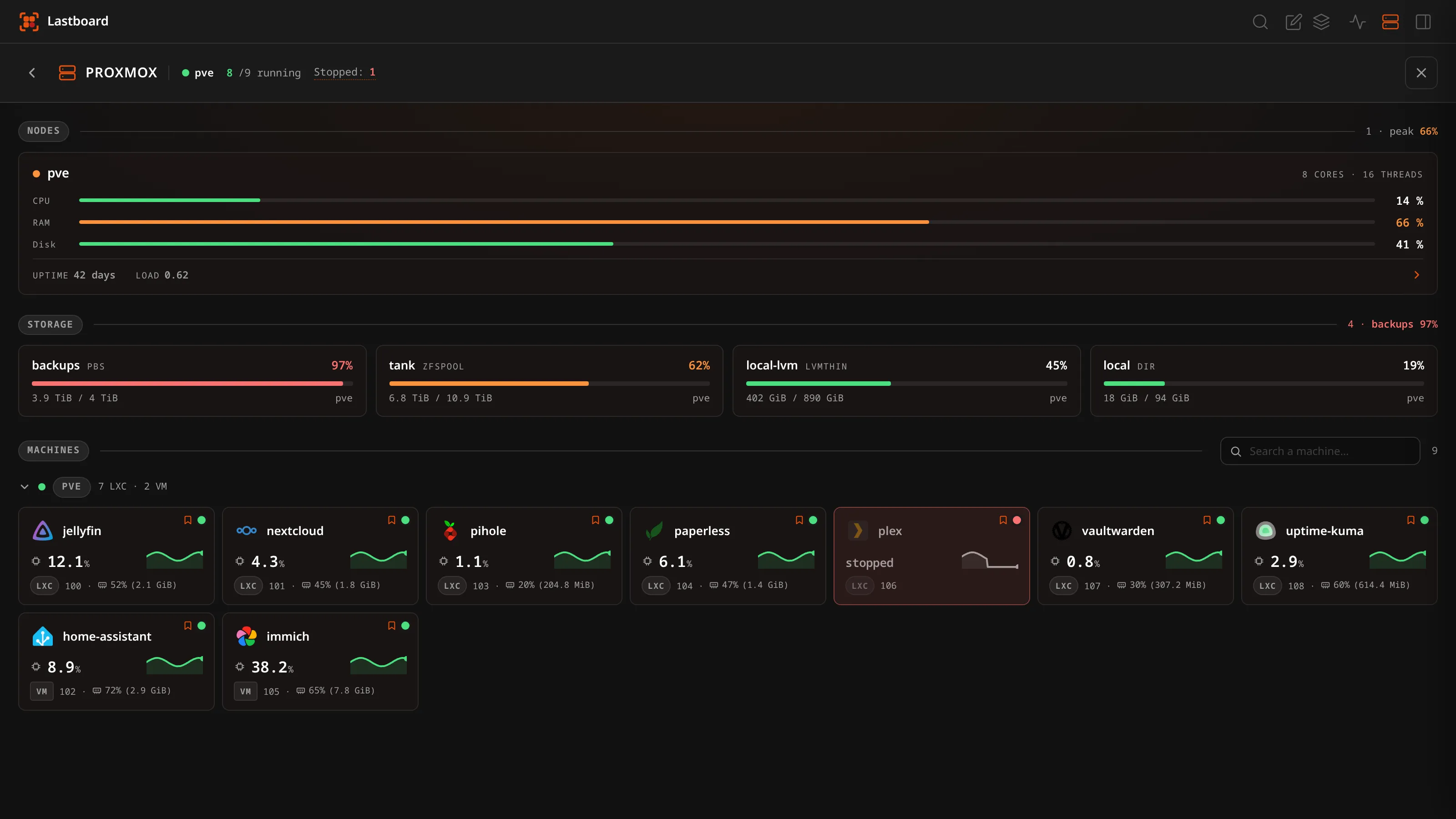Click the backups 97% warning link

(1405, 324)
